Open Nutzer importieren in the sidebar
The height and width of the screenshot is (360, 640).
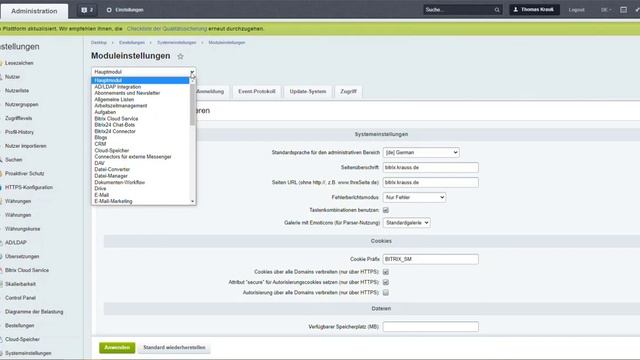coord(26,146)
